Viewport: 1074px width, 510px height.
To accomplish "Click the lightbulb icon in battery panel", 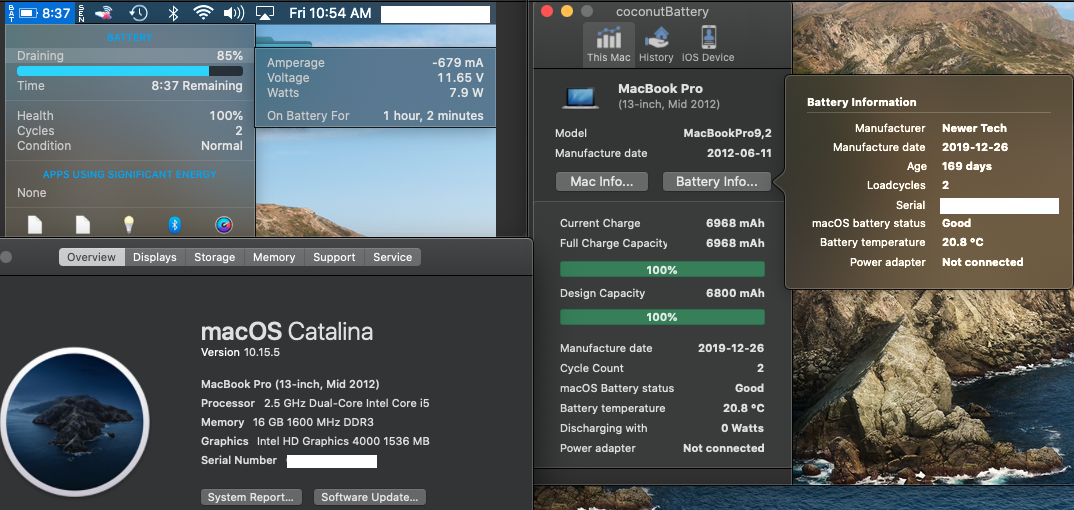I will pyautogui.click(x=129, y=224).
